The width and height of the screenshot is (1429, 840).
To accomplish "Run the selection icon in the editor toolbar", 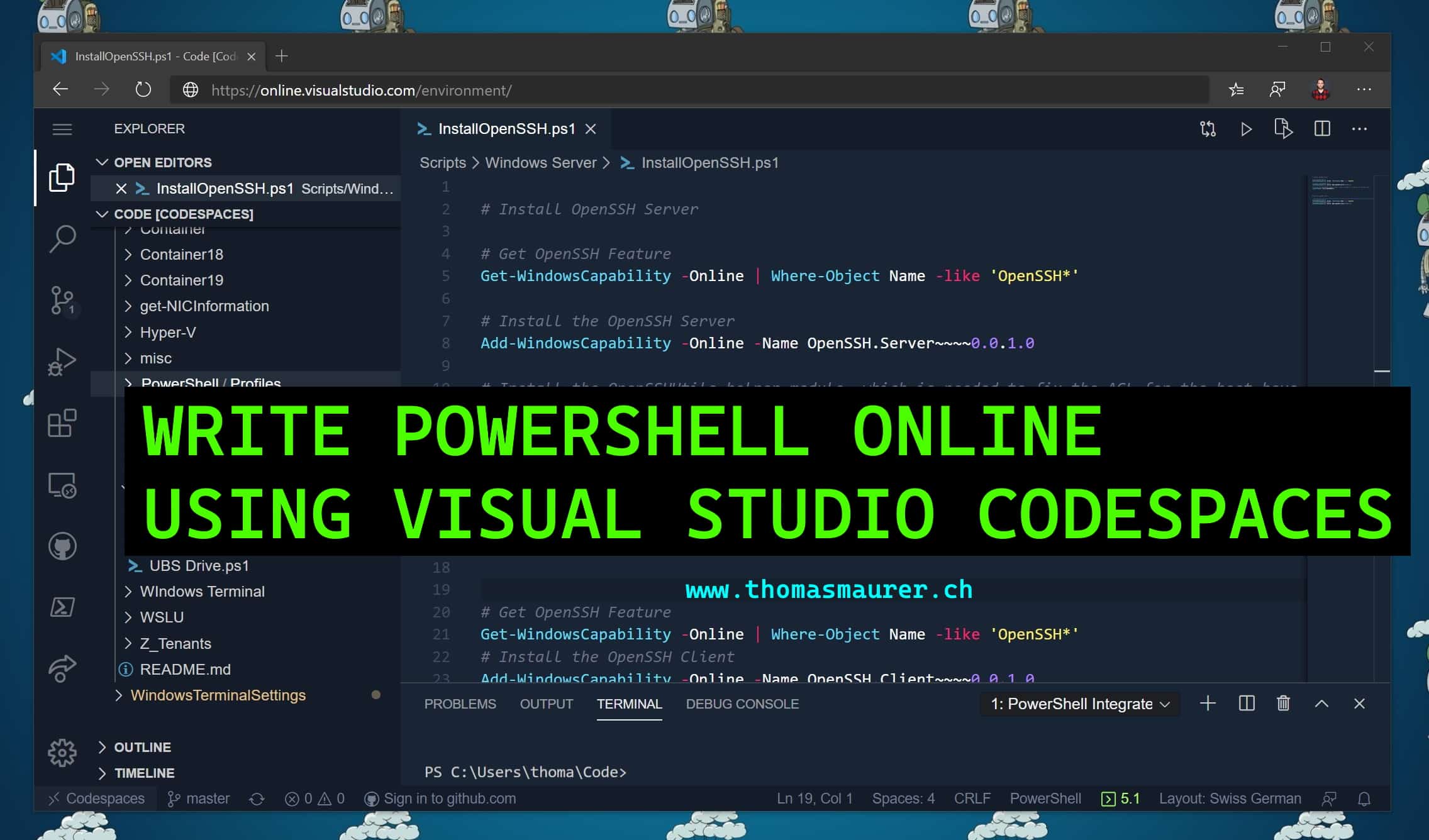I will 1283,129.
